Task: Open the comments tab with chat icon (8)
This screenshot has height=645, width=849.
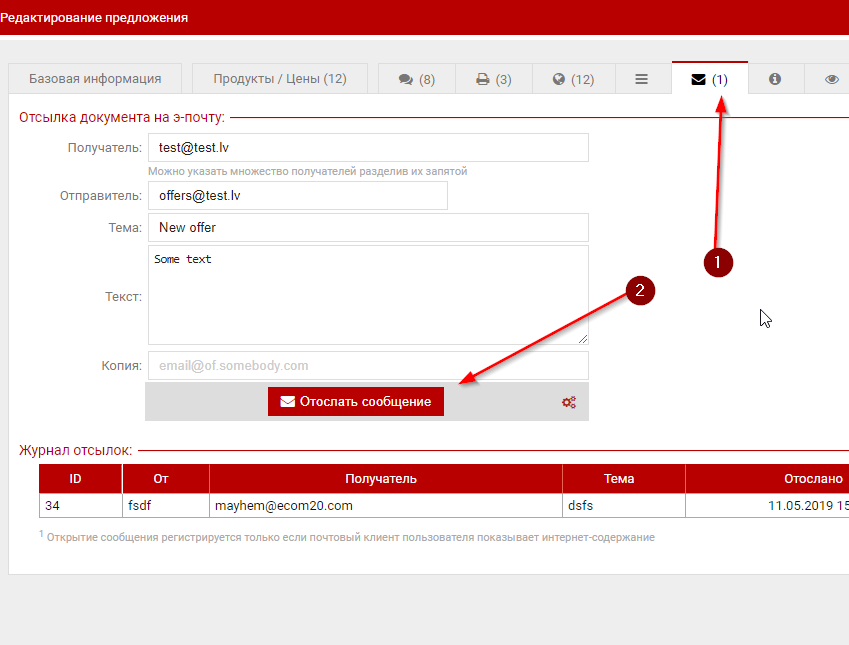Action: pos(416,79)
